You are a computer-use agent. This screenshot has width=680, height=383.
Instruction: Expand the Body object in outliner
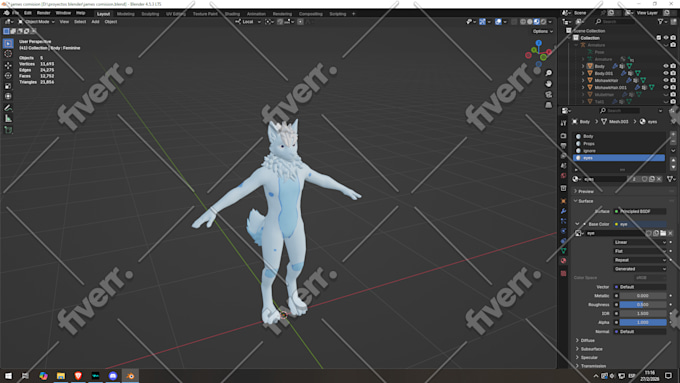coord(583,66)
